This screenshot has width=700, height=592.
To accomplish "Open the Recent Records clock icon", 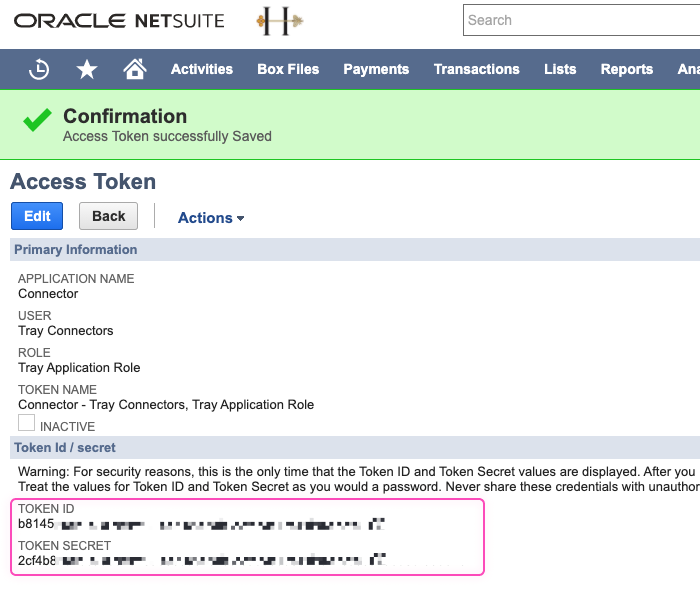I will point(39,69).
